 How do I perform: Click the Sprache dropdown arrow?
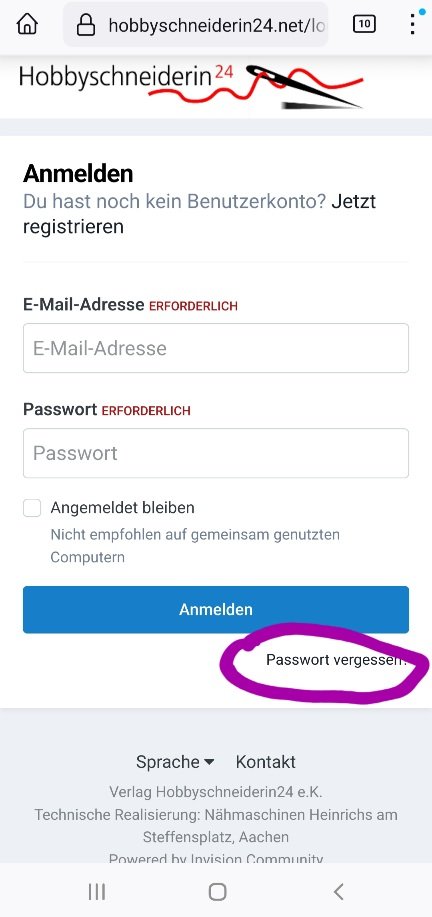(209, 763)
